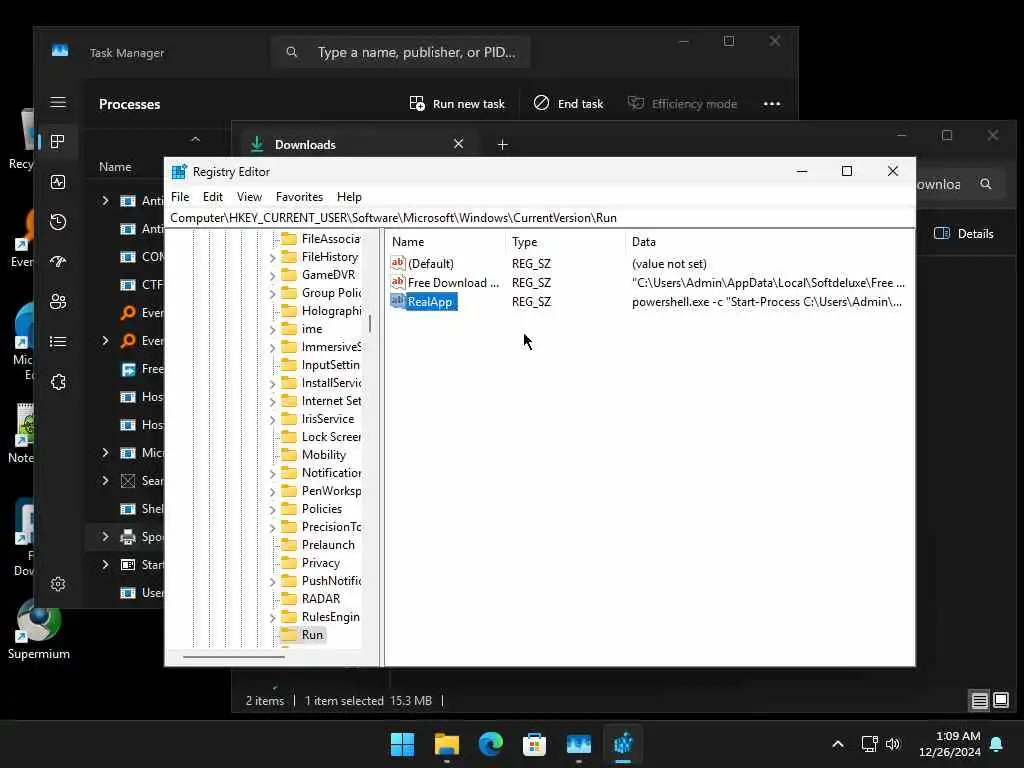This screenshot has width=1024, height=768.
Task: Click Task Manager more options ellipsis
Action: (772, 104)
